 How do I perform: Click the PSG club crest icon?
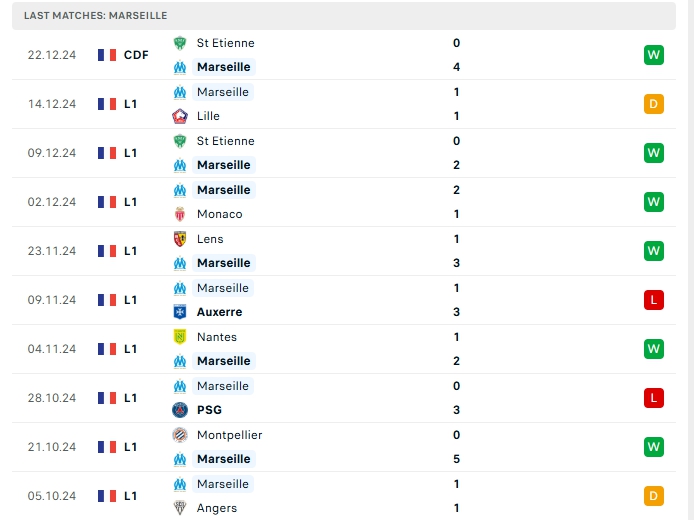tap(180, 410)
